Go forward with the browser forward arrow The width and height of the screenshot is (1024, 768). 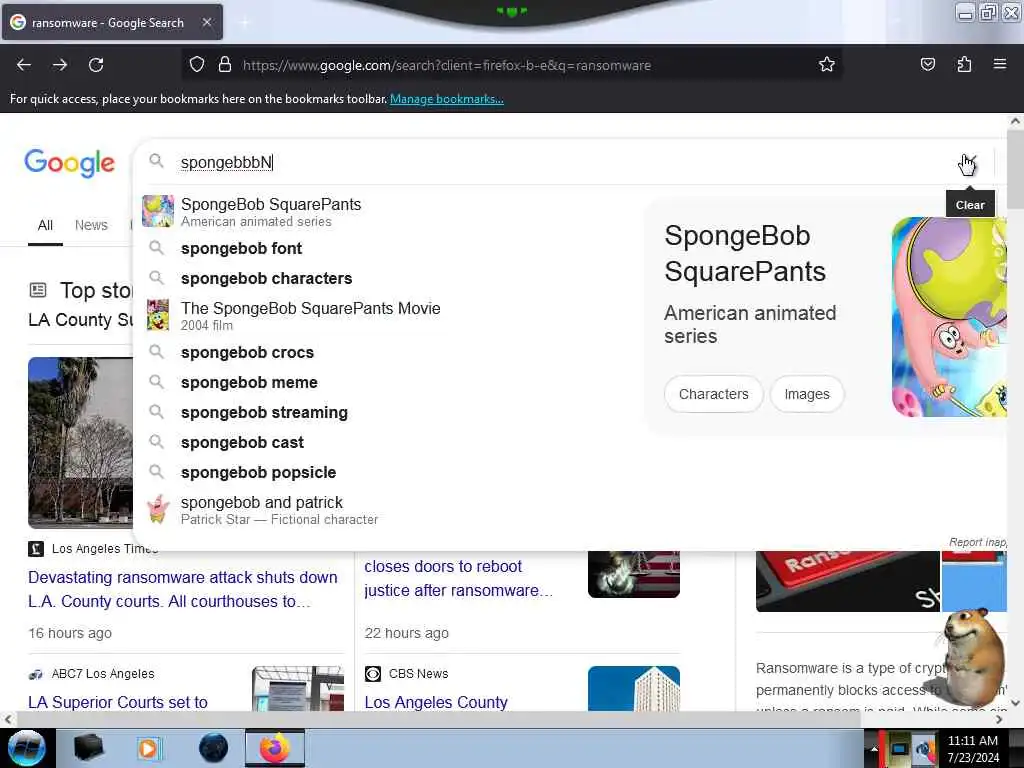tap(60, 65)
